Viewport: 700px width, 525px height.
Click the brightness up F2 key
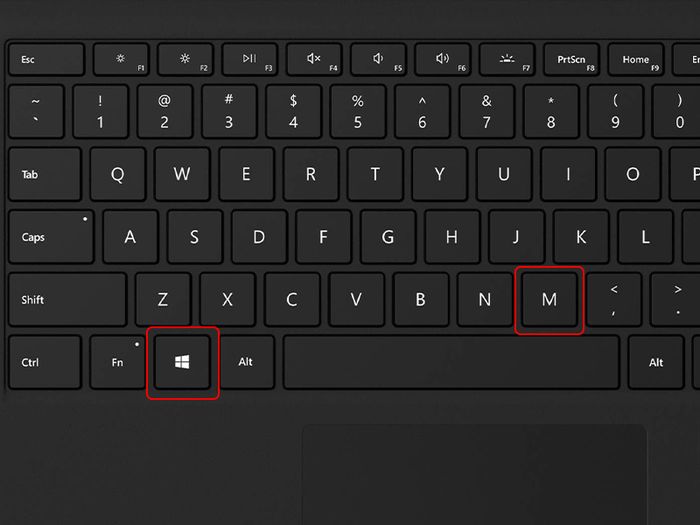tap(185, 59)
